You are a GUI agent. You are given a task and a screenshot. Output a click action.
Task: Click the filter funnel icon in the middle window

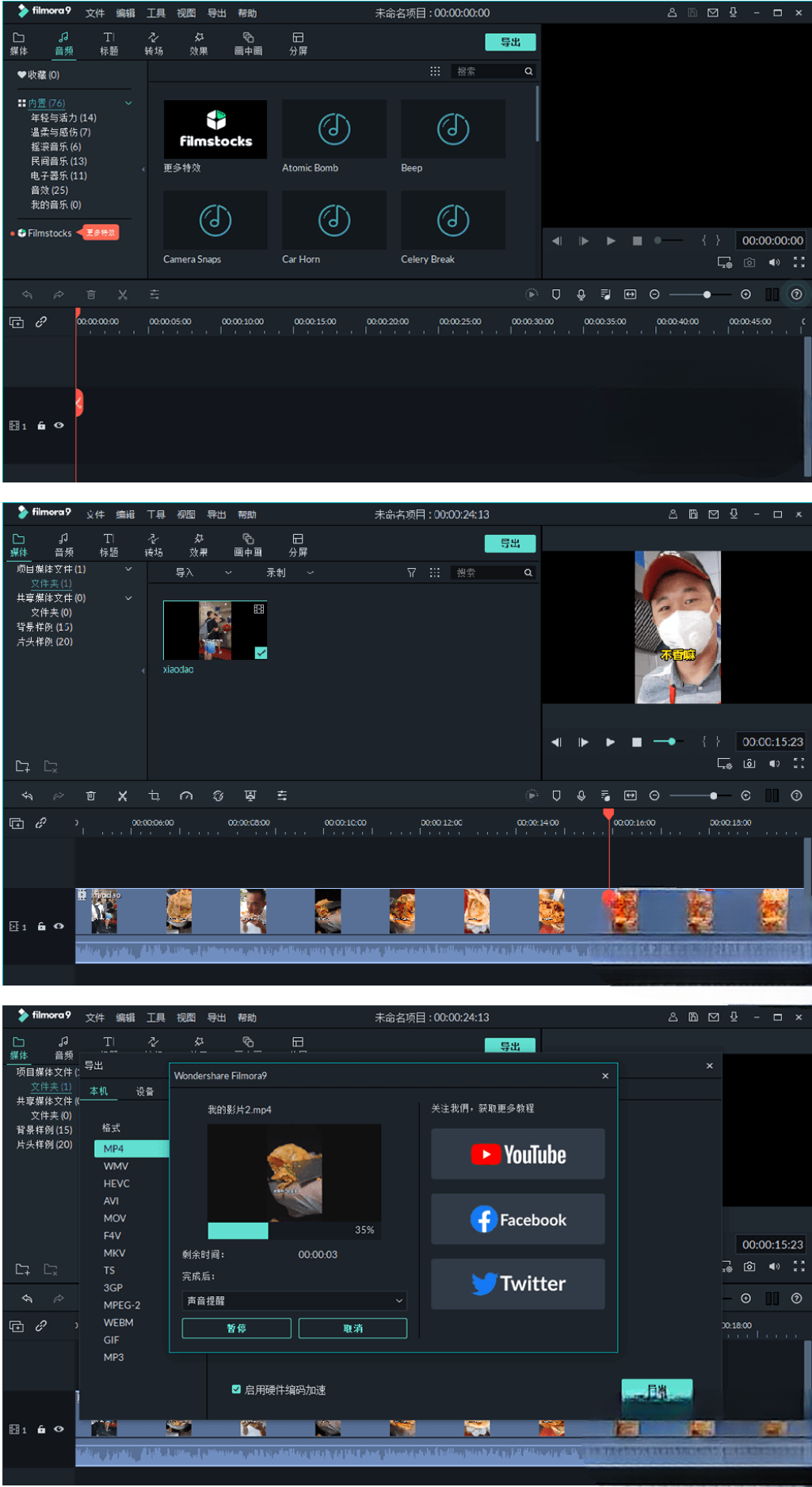(411, 572)
